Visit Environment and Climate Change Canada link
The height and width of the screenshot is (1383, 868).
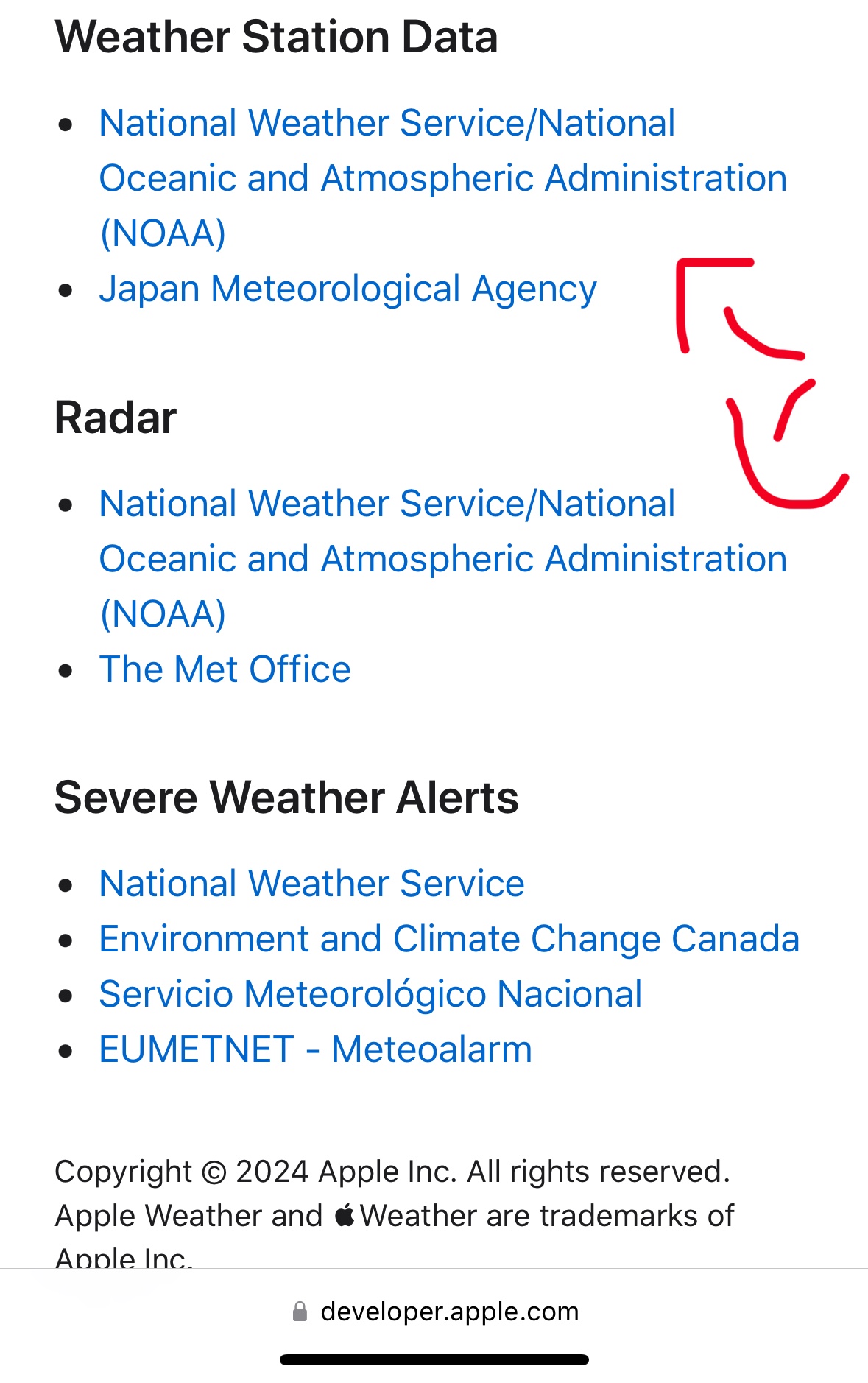click(x=449, y=939)
